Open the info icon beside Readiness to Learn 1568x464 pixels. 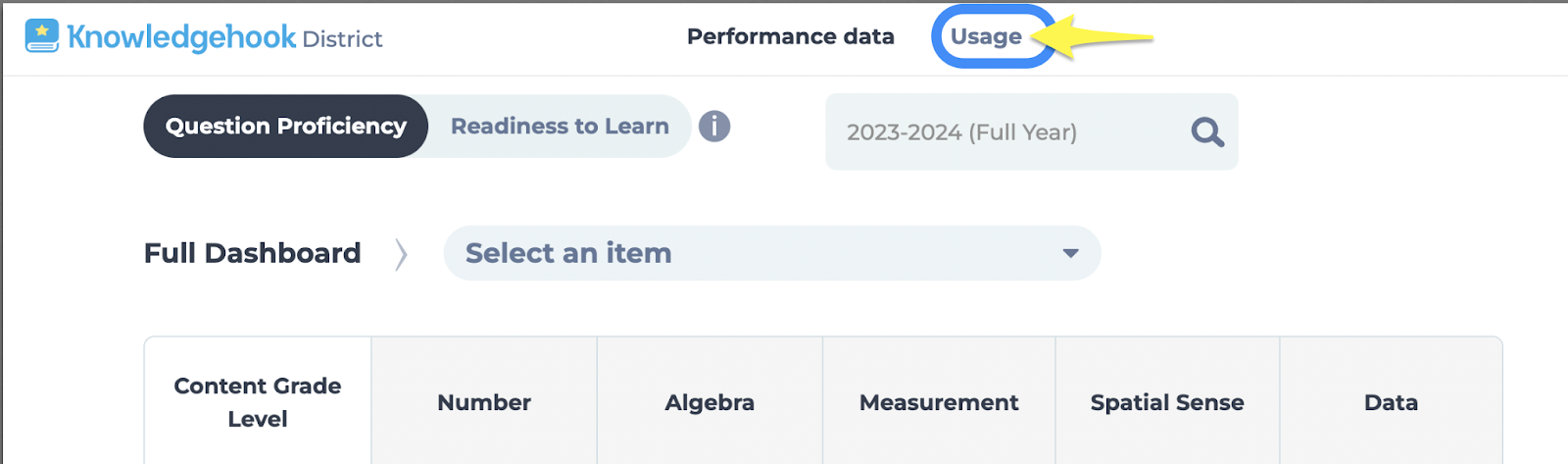[714, 127]
